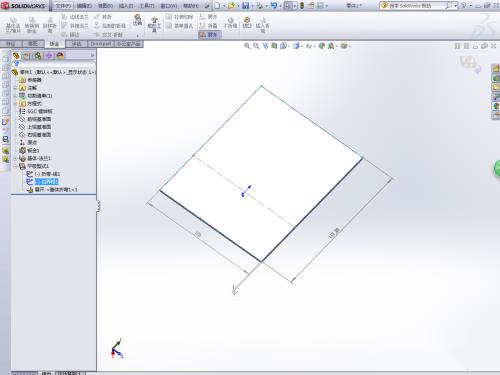Collapse the flat pattern tree node
500x375 pixels.
[15, 166]
